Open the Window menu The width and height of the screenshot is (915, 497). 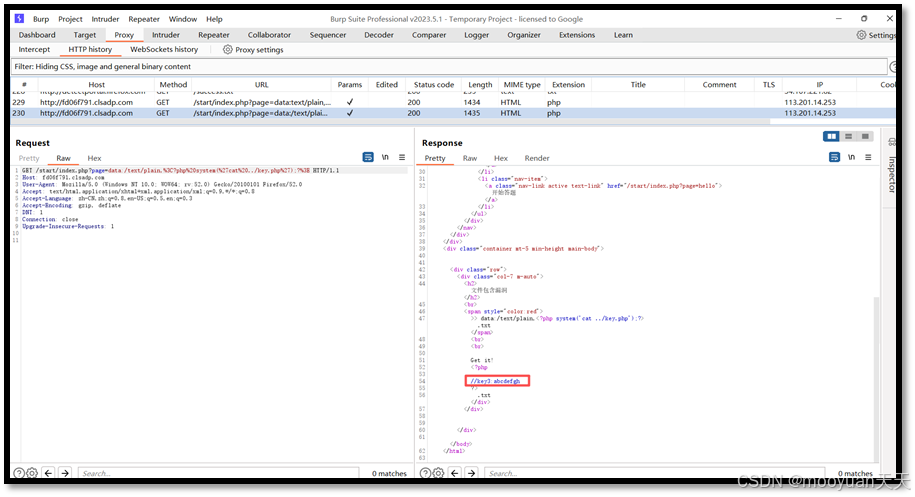183,19
